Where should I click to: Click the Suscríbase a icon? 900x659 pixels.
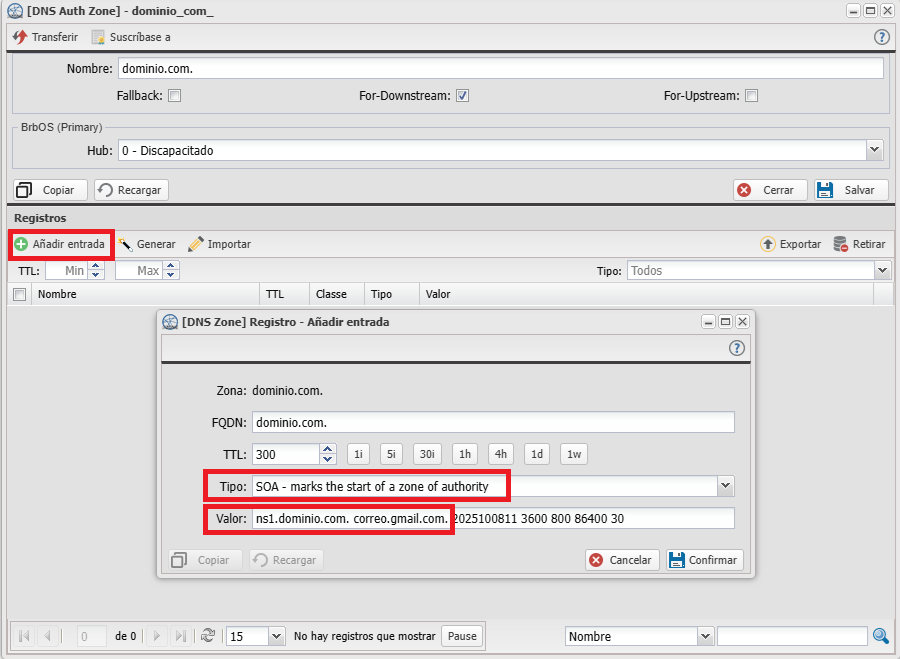98,37
